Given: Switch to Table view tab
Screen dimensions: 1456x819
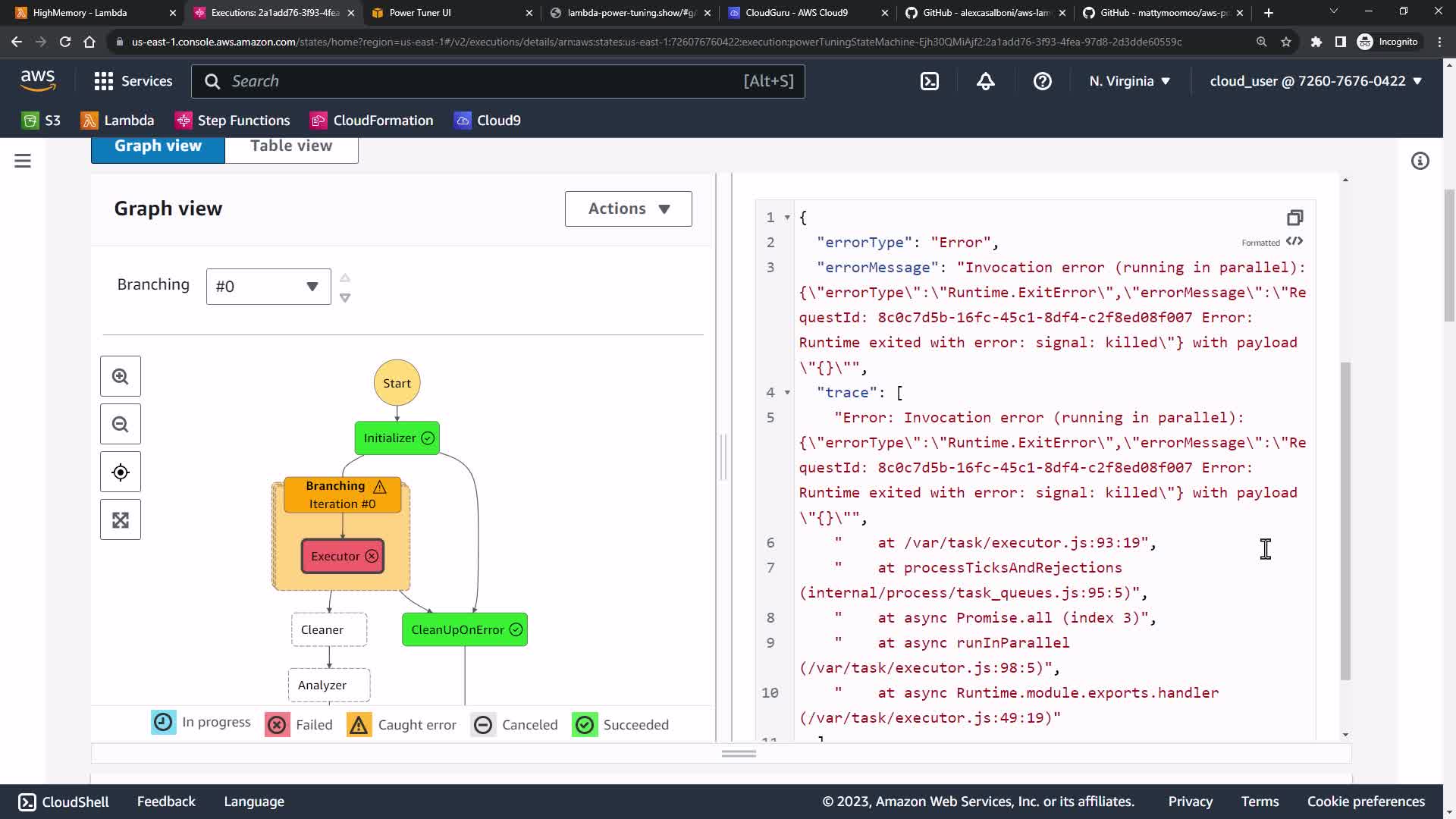Looking at the screenshot, I should coord(291,146).
